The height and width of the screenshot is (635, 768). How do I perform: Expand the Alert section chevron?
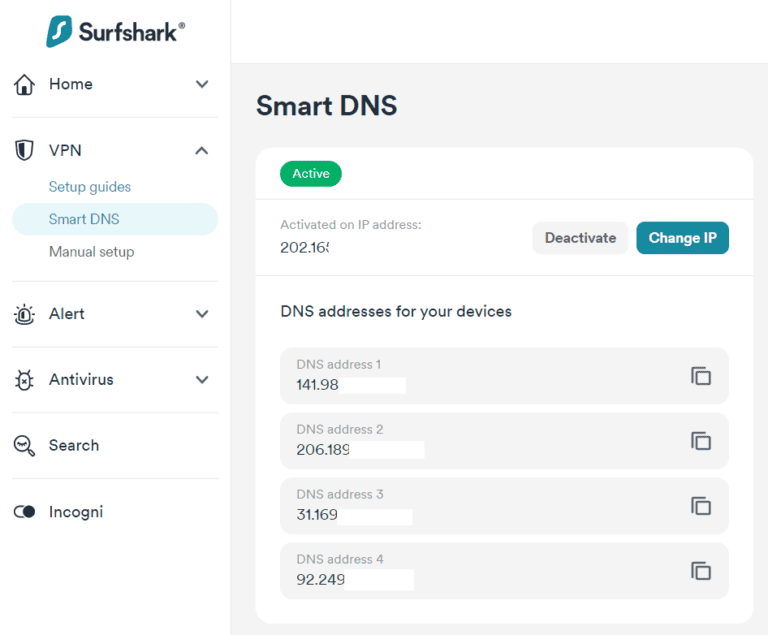(x=202, y=314)
